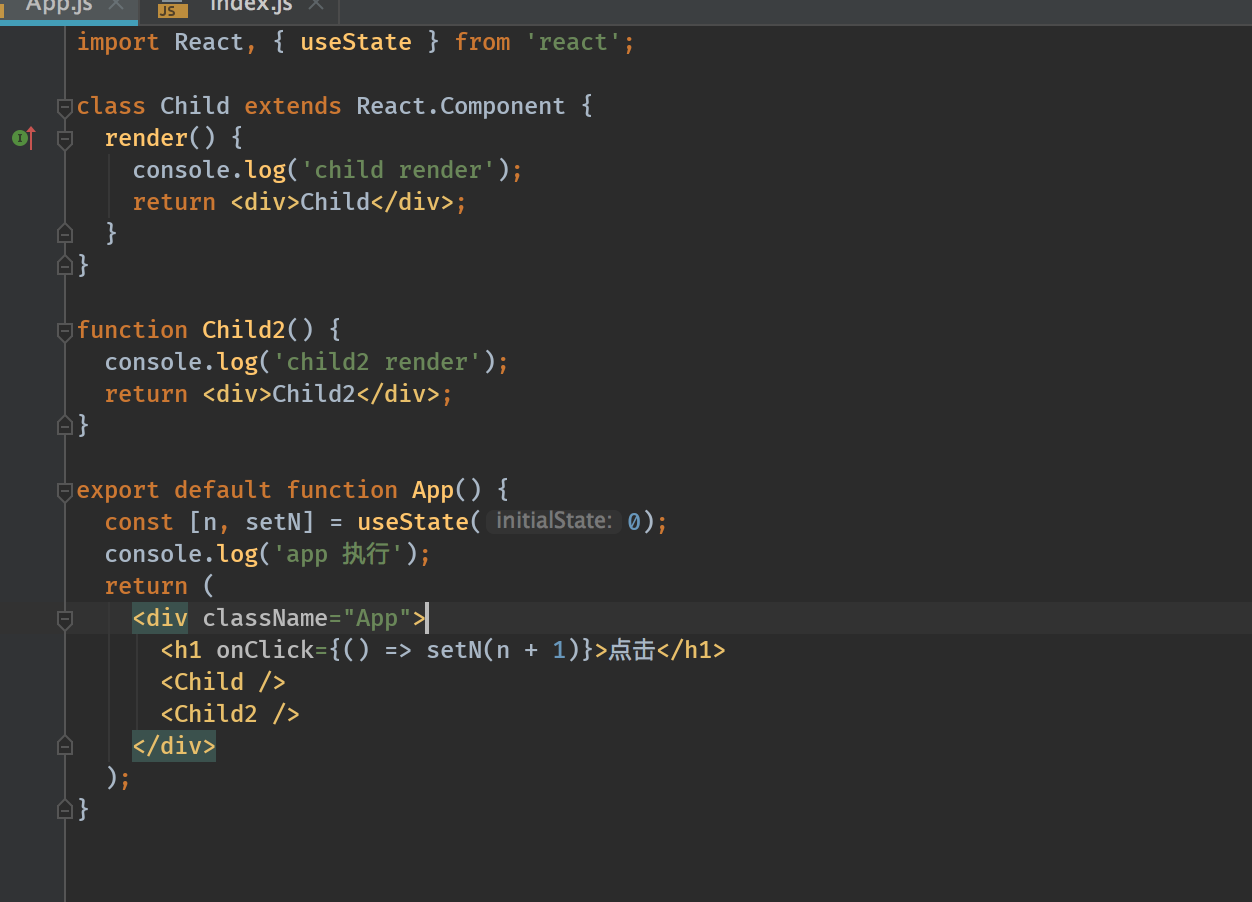
Task: Click fold end marker closing function Child2
Action: pyautogui.click(x=65, y=426)
